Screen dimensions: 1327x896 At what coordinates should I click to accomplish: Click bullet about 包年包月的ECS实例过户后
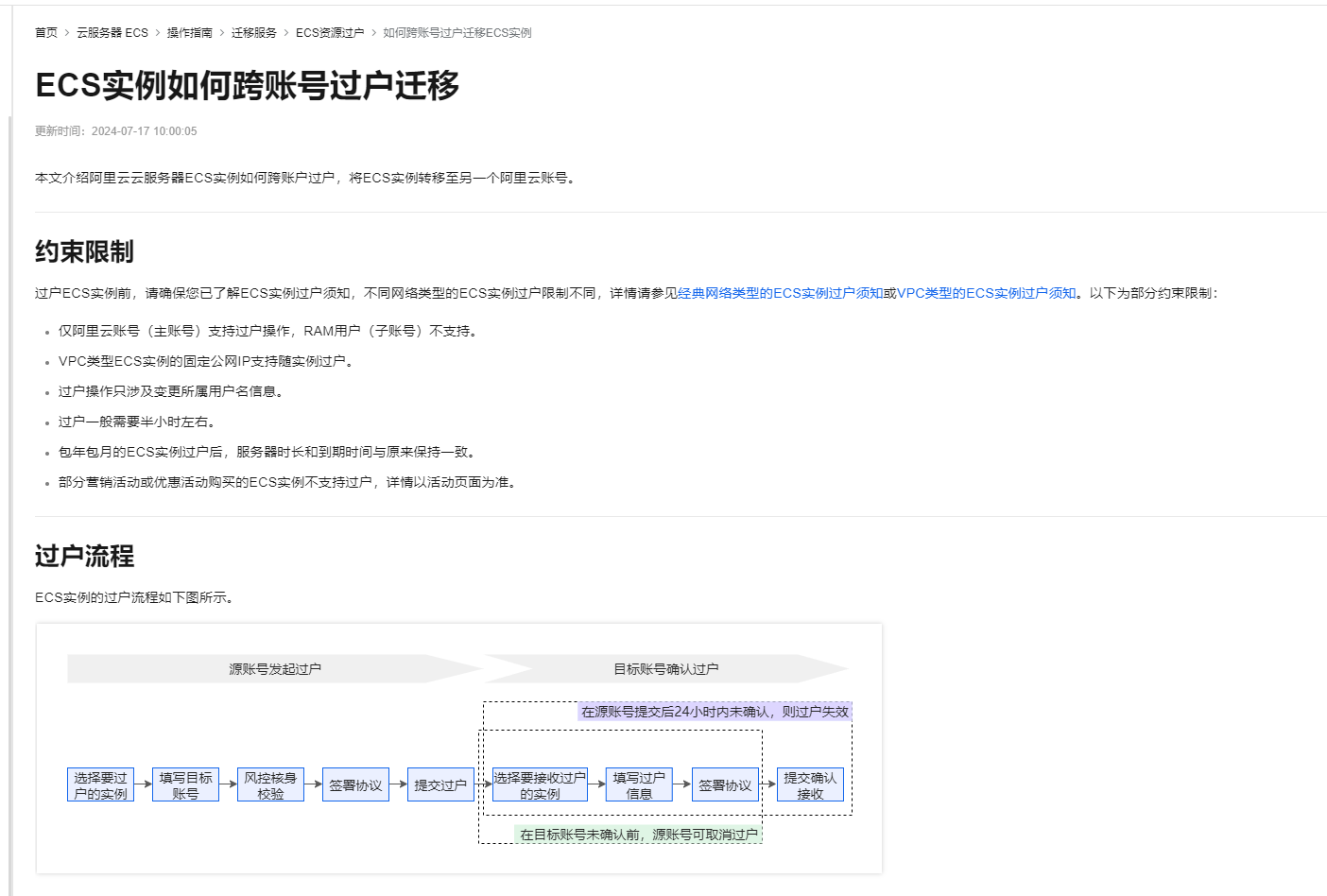(x=269, y=452)
